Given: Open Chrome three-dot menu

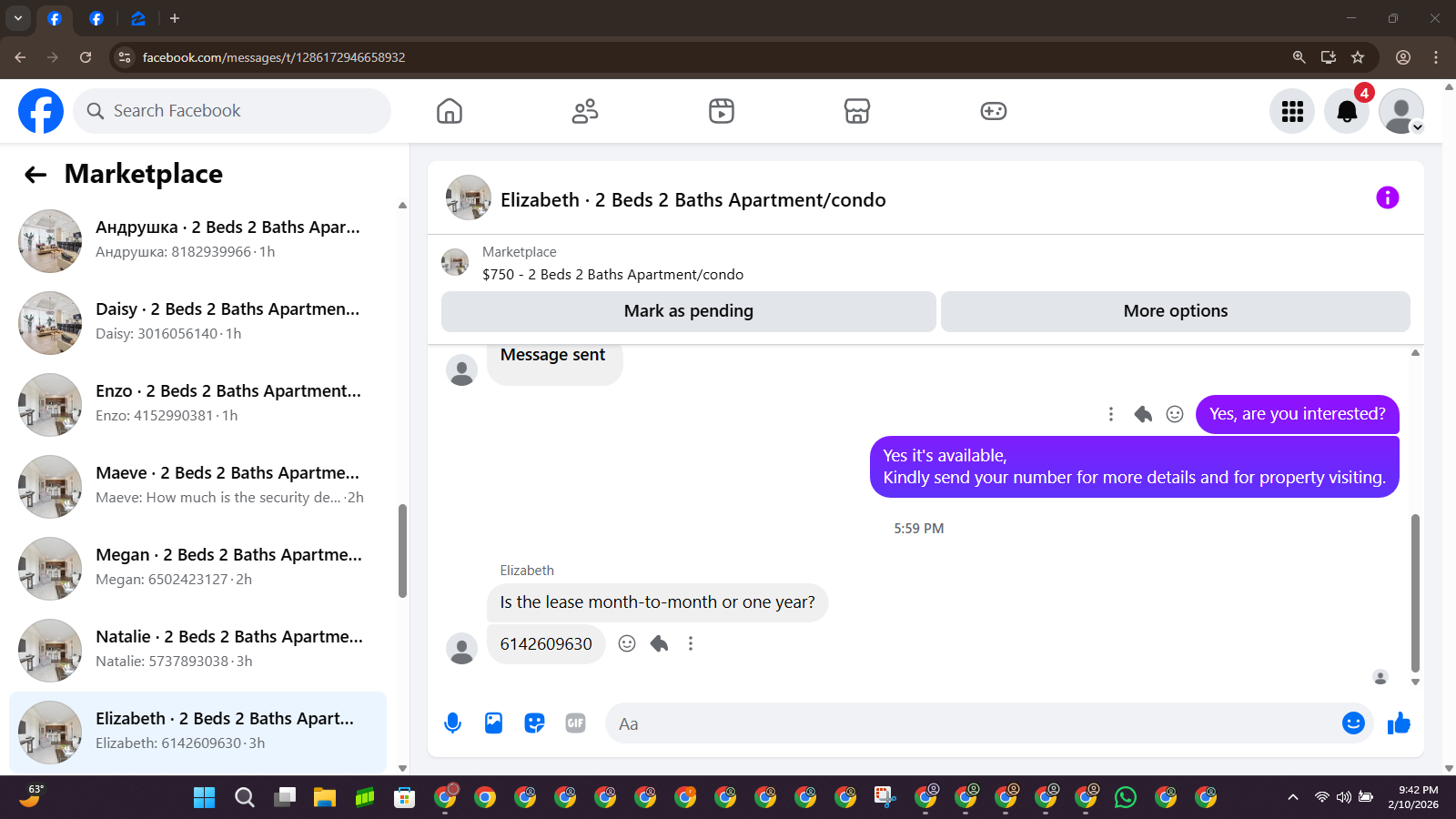Looking at the screenshot, I should pos(1436,57).
